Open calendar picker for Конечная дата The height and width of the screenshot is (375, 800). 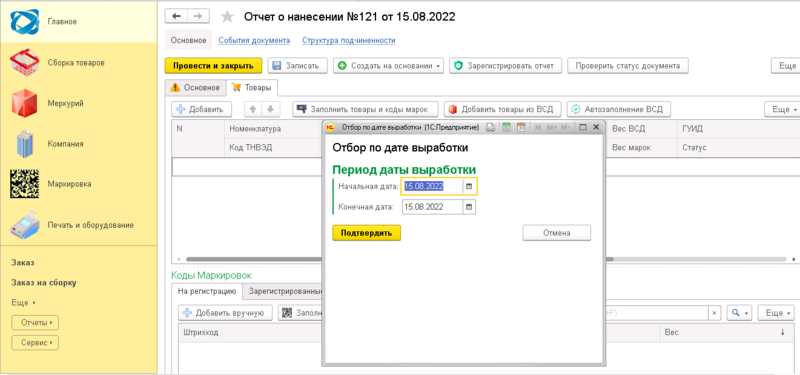point(469,207)
